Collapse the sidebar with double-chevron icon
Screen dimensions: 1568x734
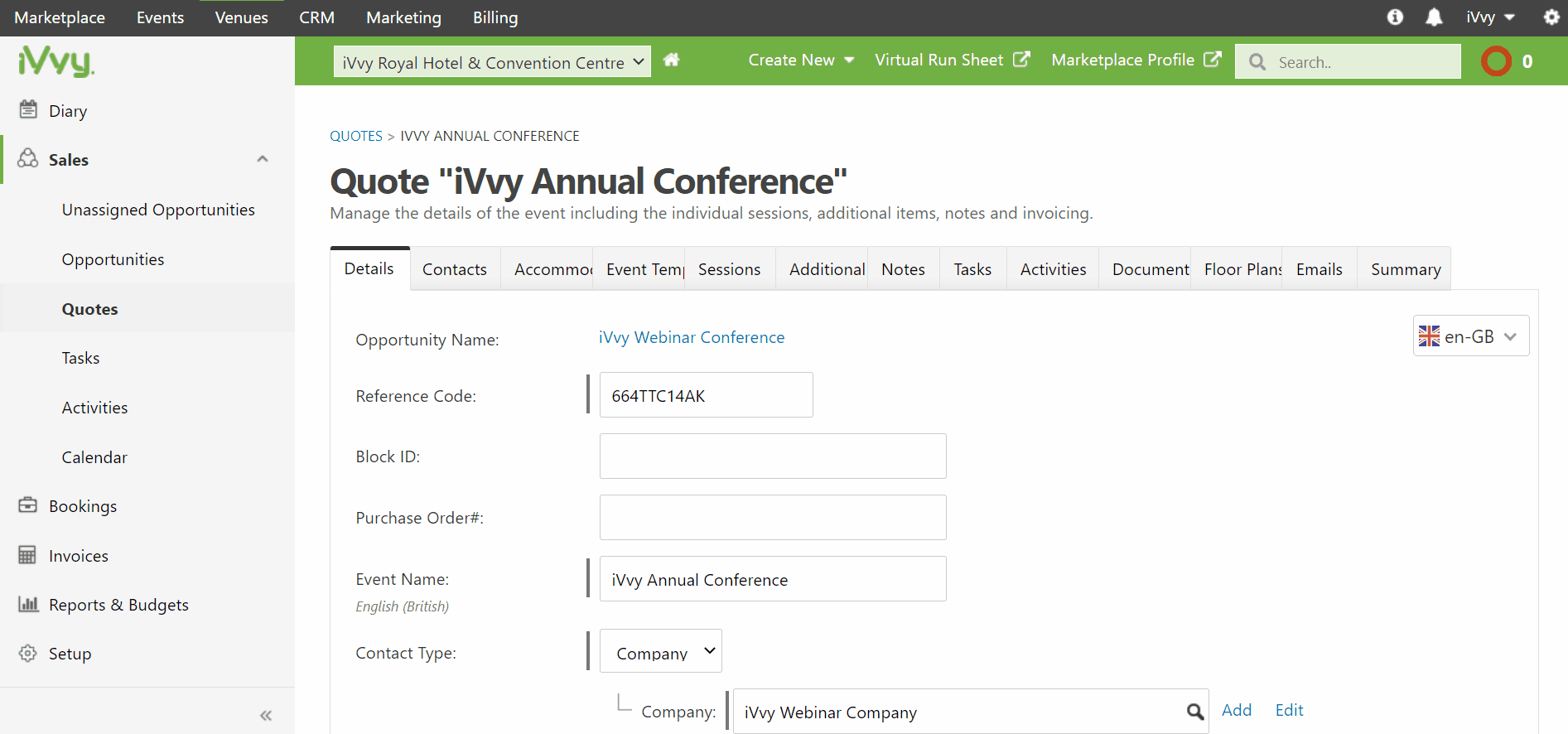(x=266, y=715)
